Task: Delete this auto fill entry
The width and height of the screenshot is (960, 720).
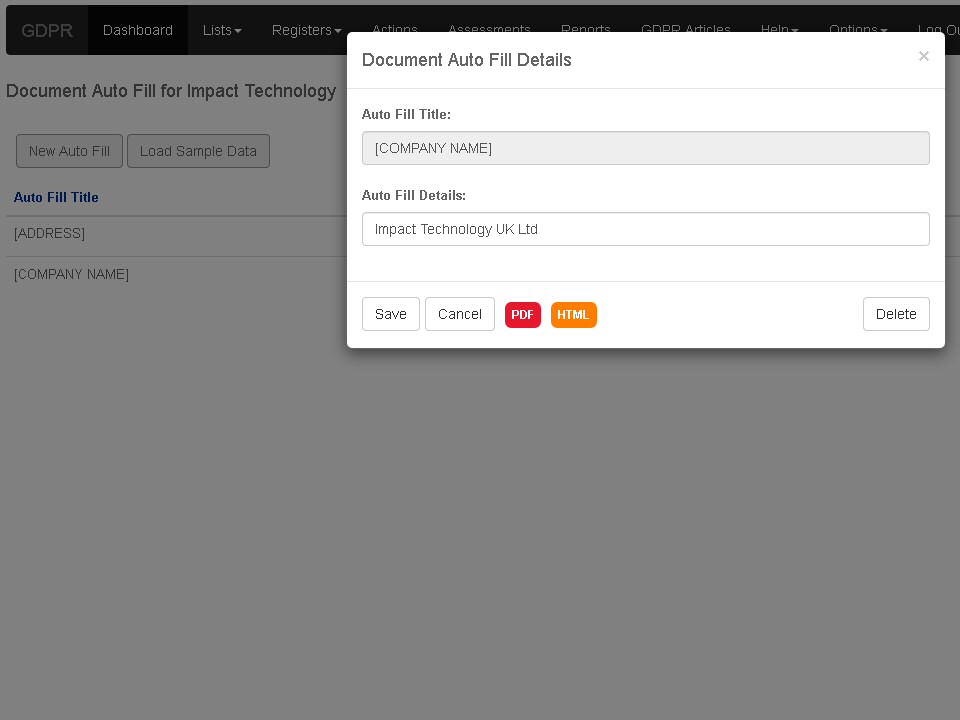Action: point(896,314)
